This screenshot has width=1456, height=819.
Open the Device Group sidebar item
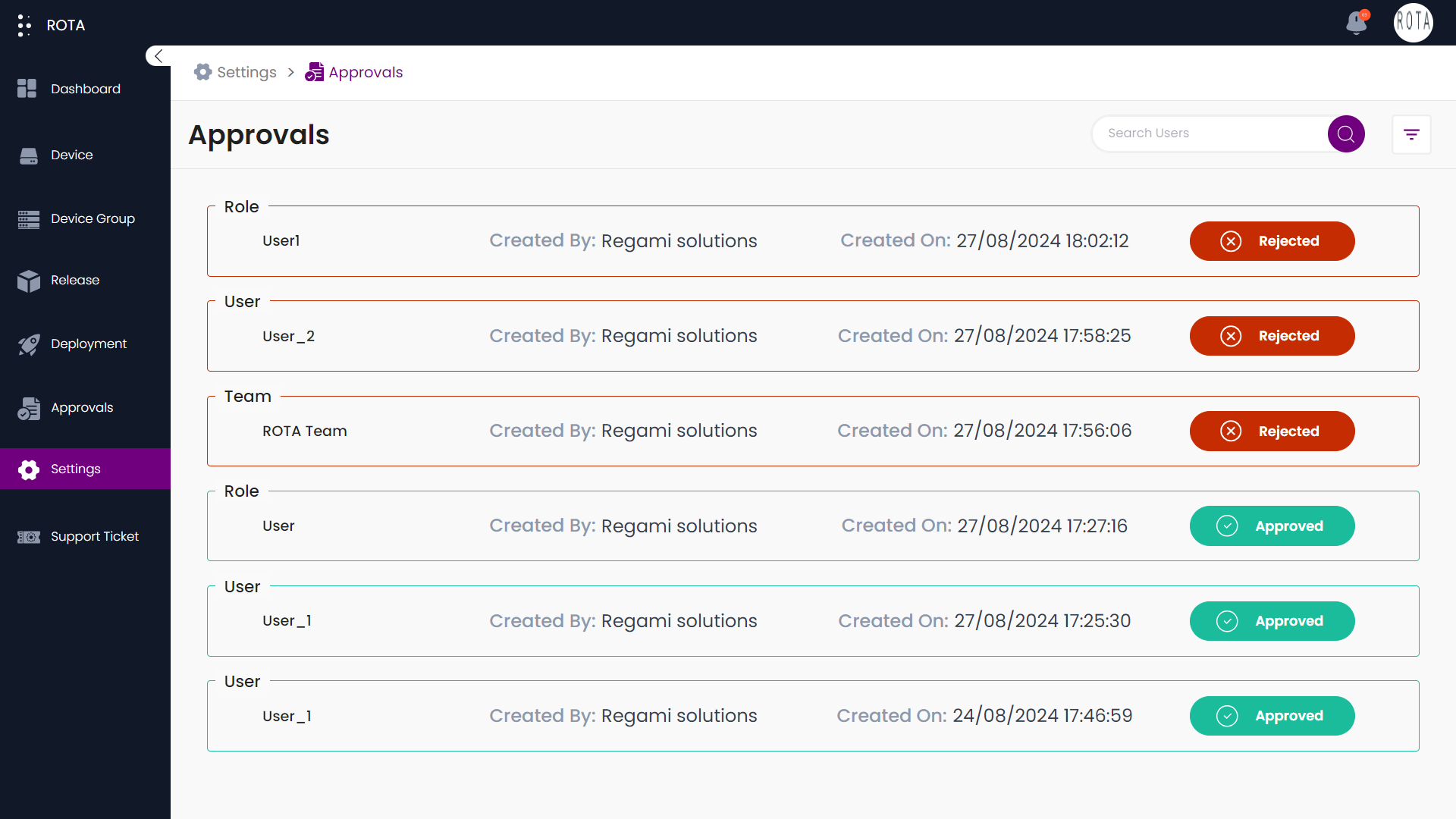[92, 218]
